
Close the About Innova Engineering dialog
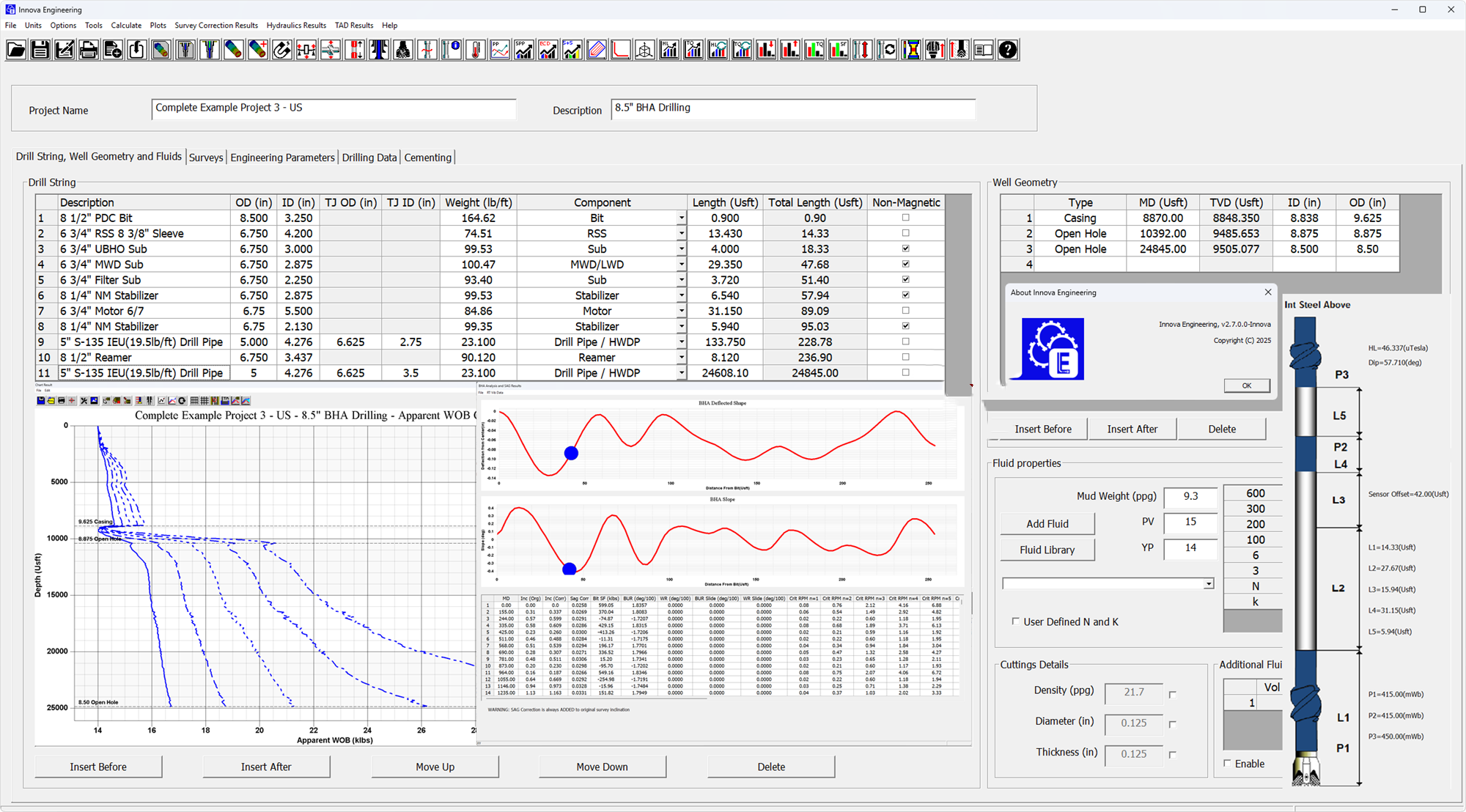tap(1268, 292)
